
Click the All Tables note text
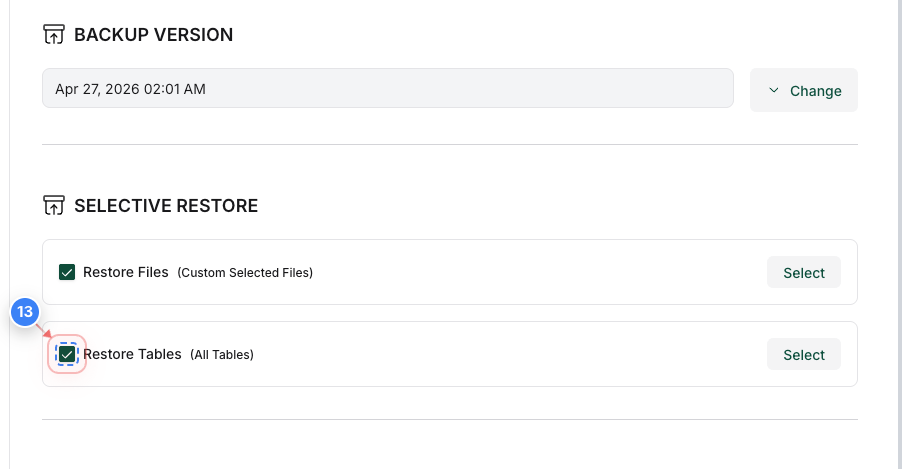tap(222, 355)
